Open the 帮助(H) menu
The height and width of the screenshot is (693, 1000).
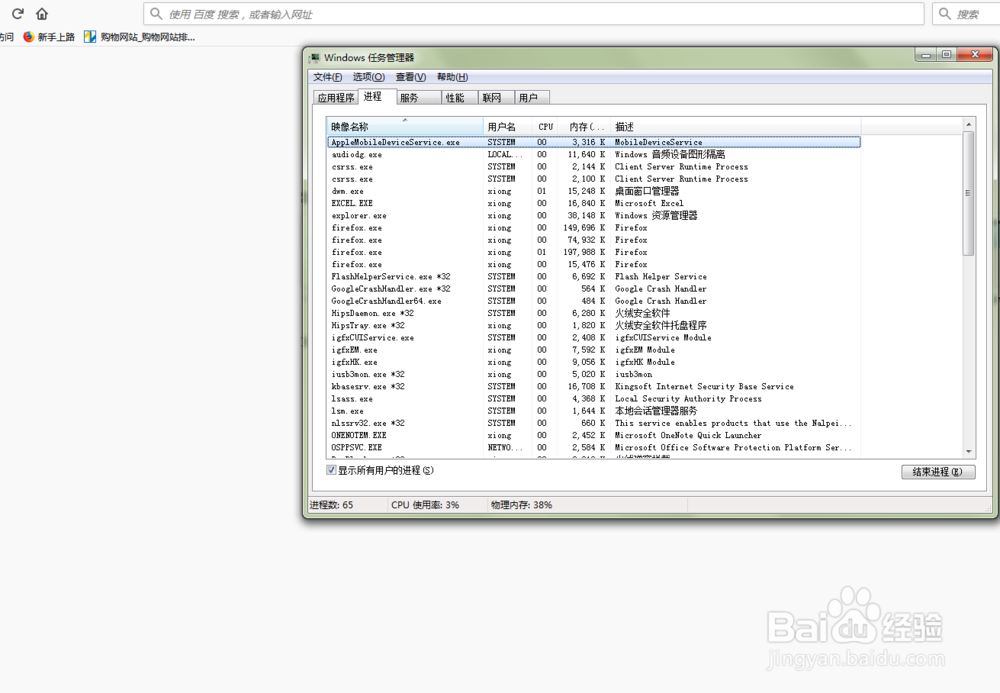pyautogui.click(x=452, y=77)
